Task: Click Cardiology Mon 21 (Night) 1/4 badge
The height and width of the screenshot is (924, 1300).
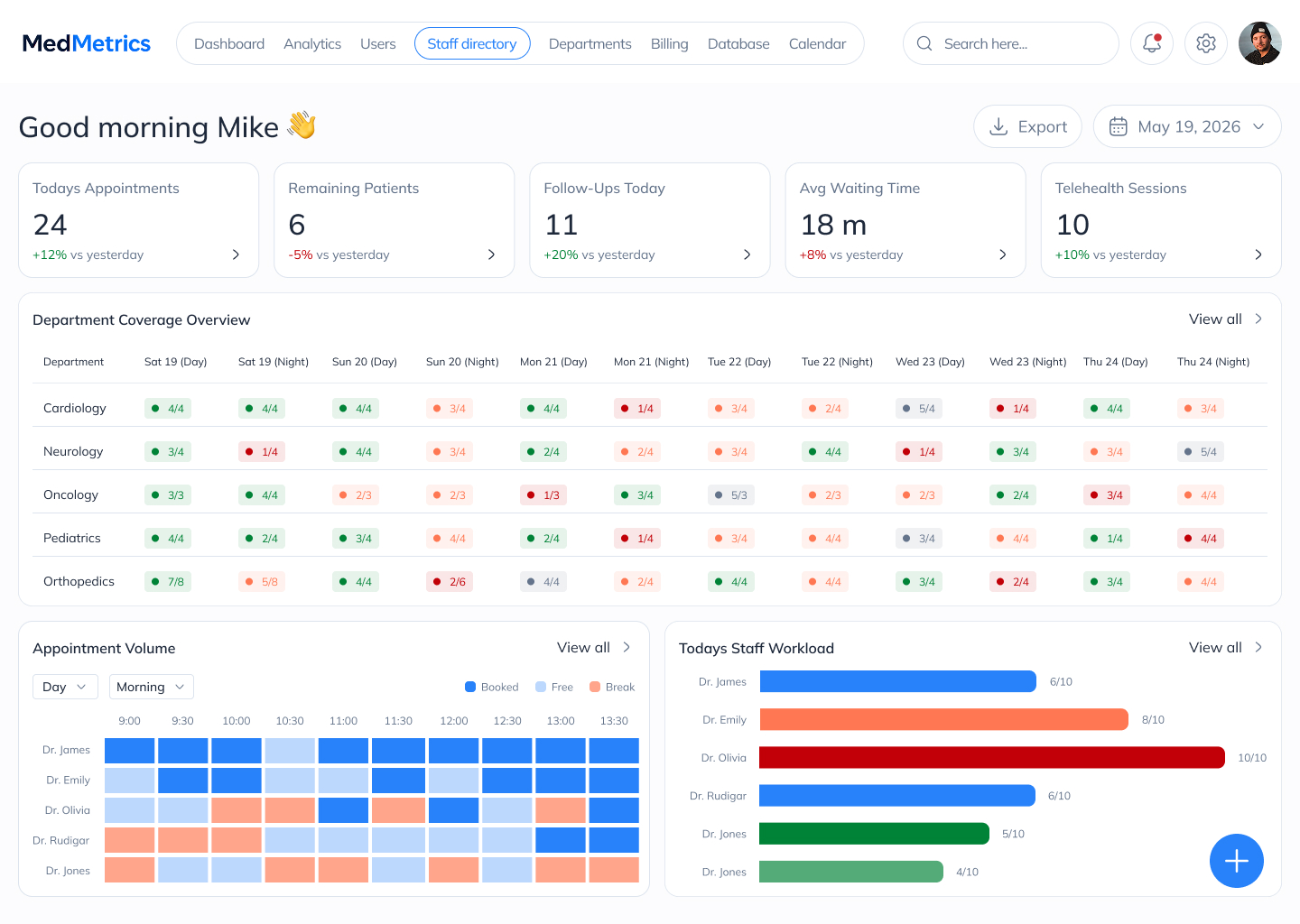Action: [637, 409]
